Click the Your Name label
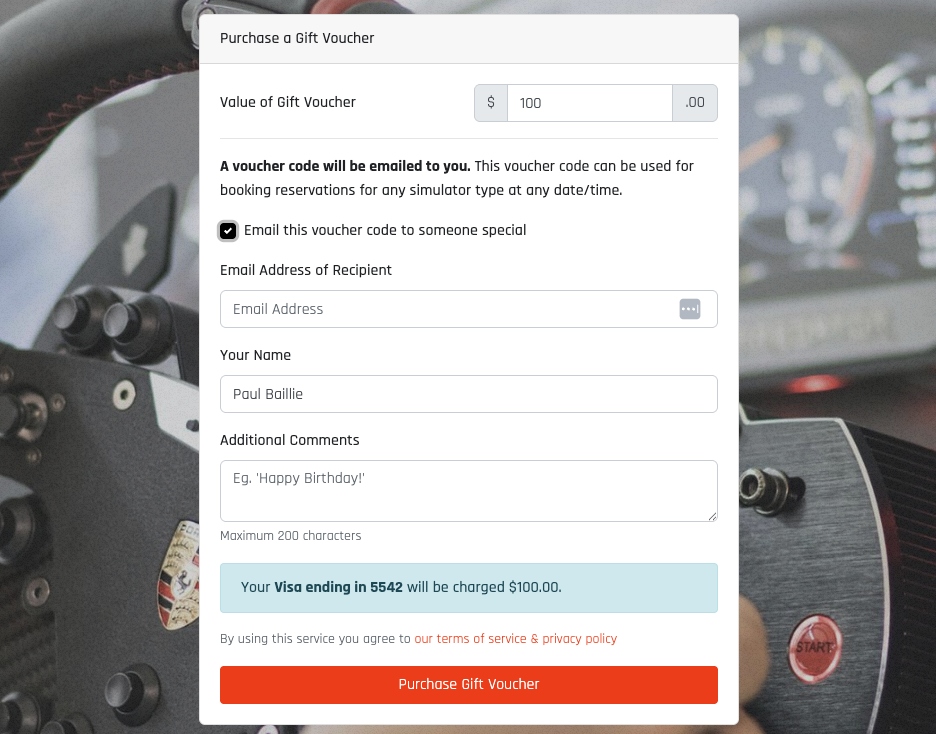 (255, 355)
